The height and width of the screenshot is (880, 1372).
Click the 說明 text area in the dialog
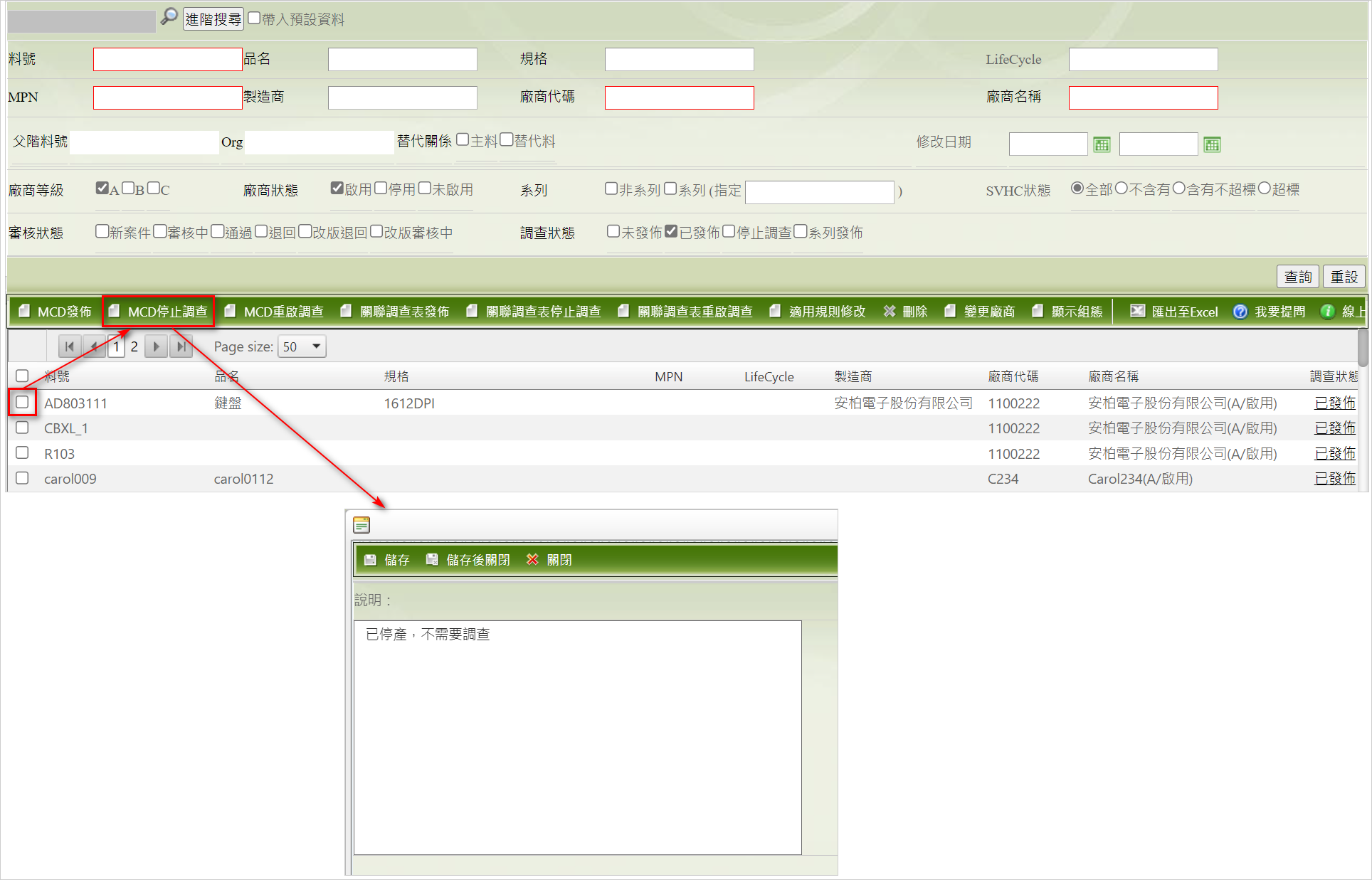(578, 738)
